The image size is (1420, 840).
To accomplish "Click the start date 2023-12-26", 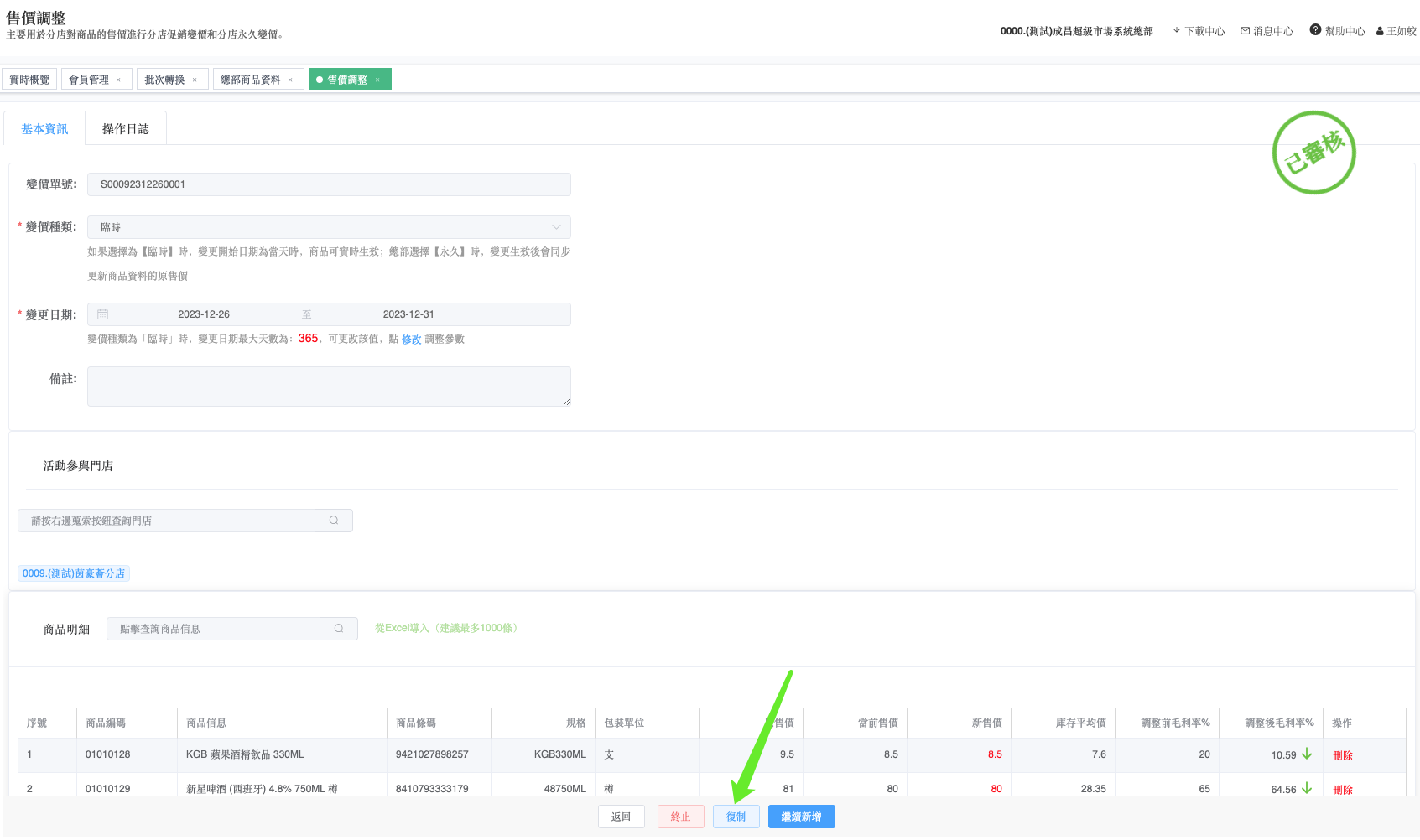I will (x=204, y=314).
